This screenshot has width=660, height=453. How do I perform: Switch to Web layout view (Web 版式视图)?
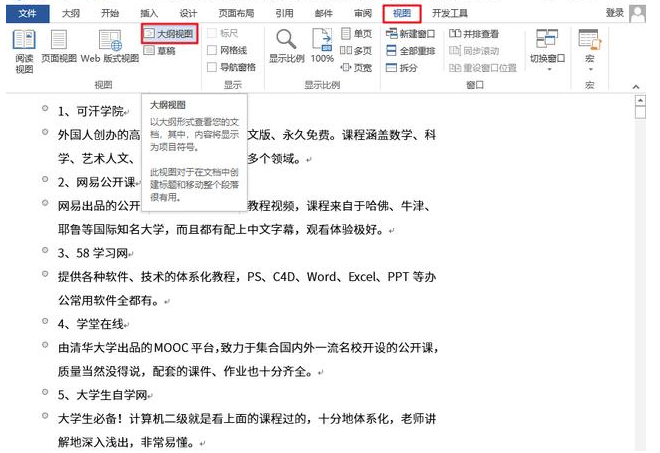(110, 46)
